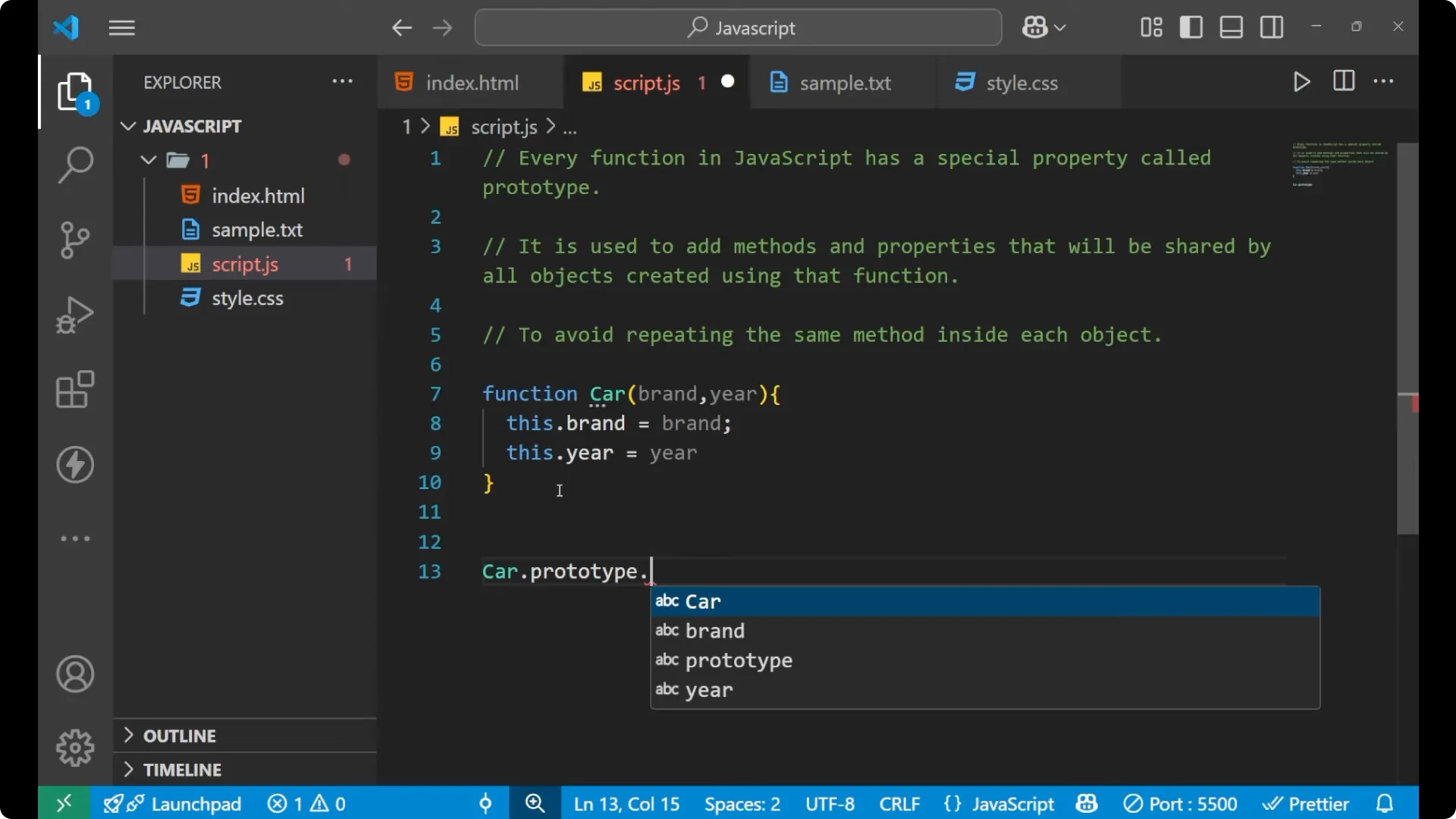Open the Run and Debug panel
The height and width of the screenshot is (819, 1456).
point(74,314)
